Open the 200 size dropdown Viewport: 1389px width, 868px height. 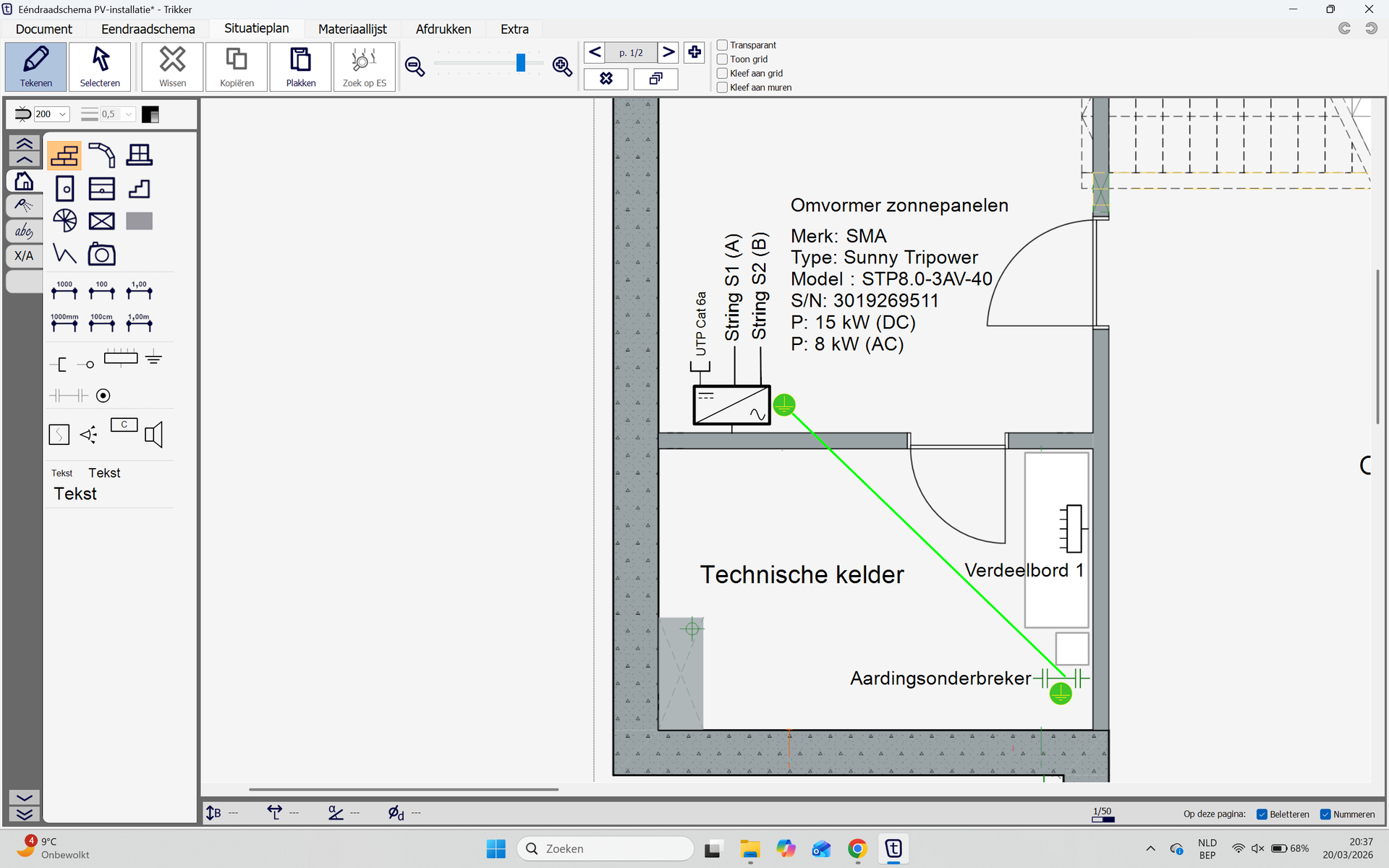click(x=62, y=114)
